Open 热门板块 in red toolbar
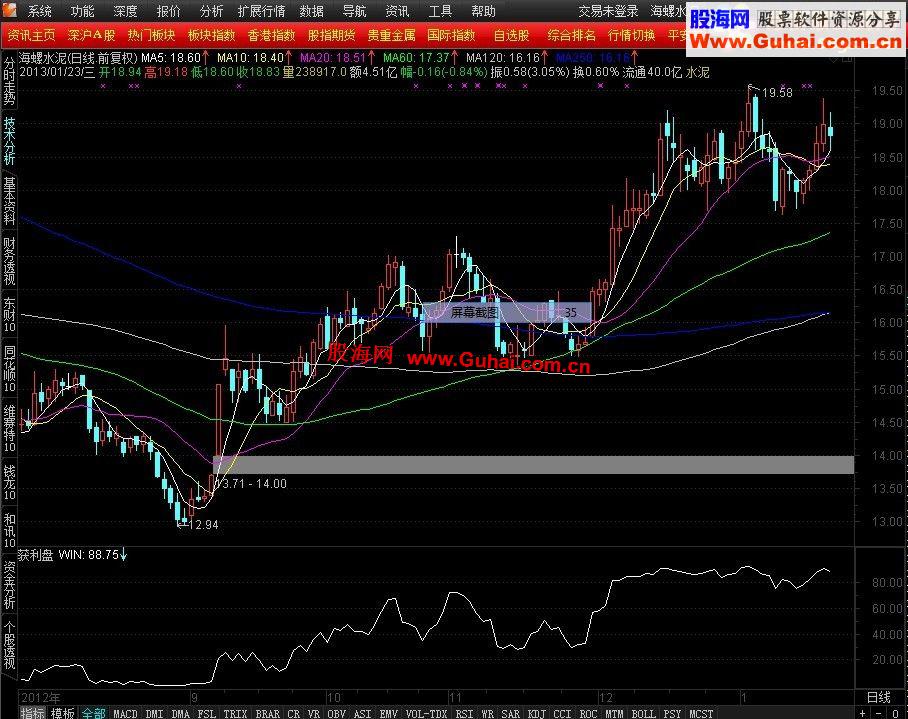The image size is (908, 719). point(151,35)
